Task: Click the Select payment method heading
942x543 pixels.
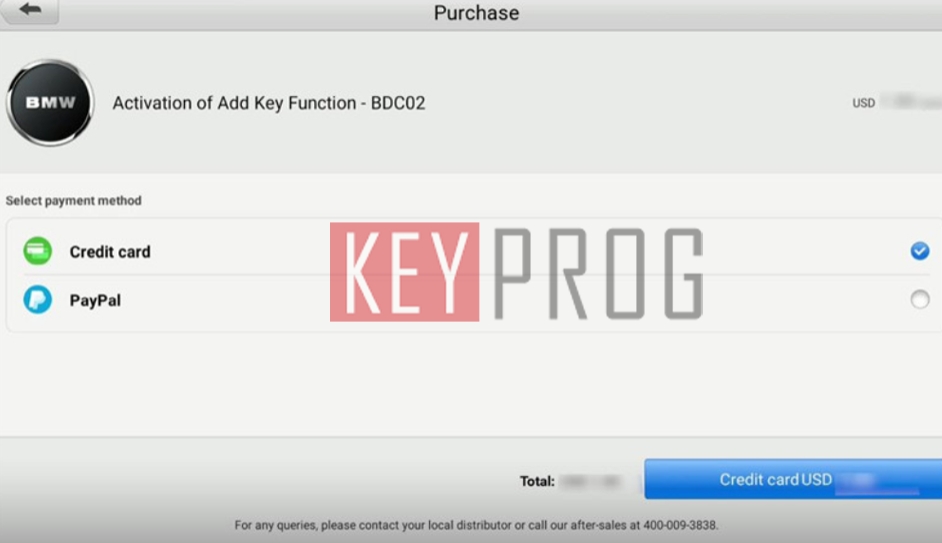Action: point(74,201)
